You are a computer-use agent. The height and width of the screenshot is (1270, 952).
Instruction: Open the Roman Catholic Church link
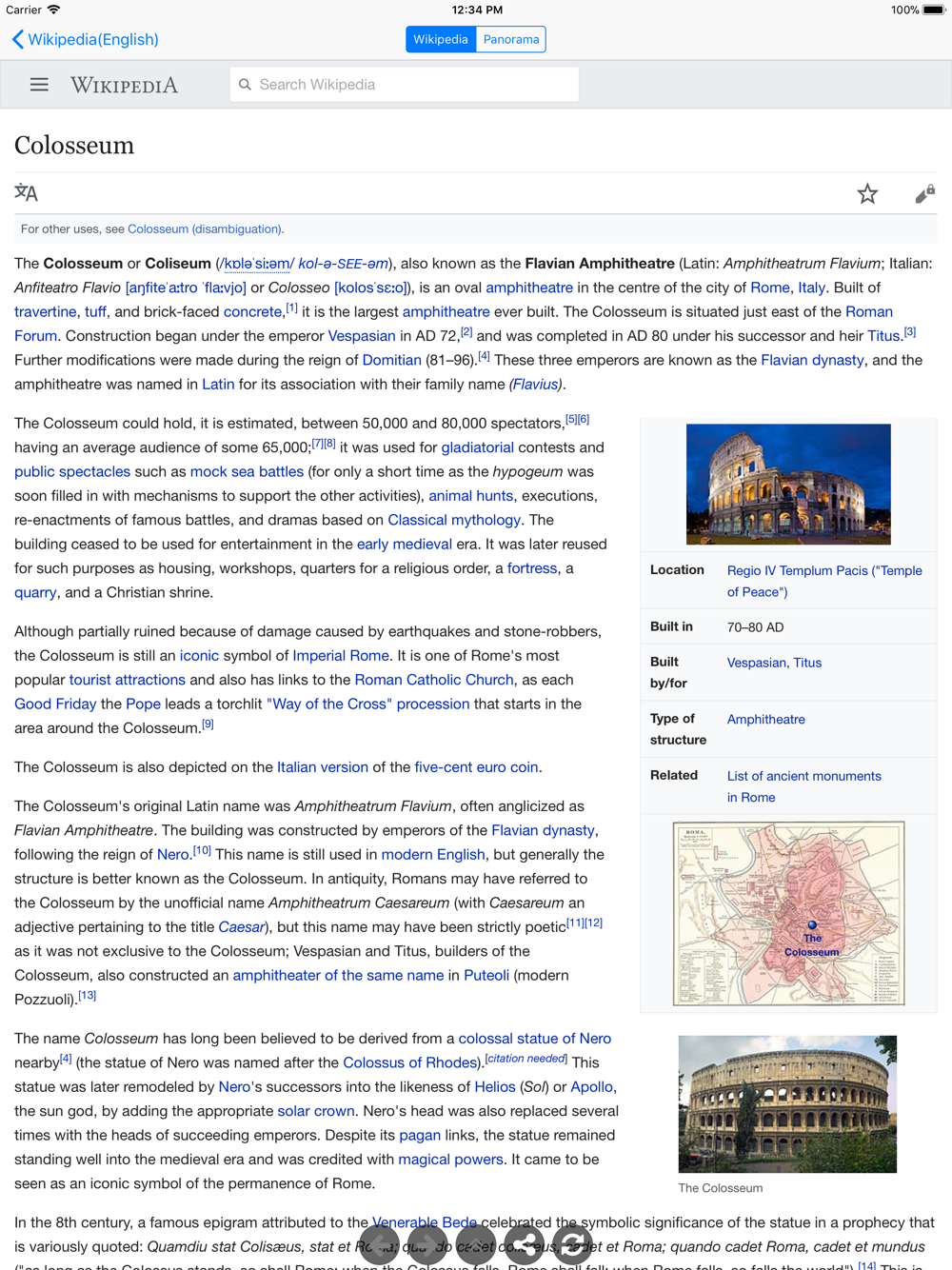coord(434,680)
